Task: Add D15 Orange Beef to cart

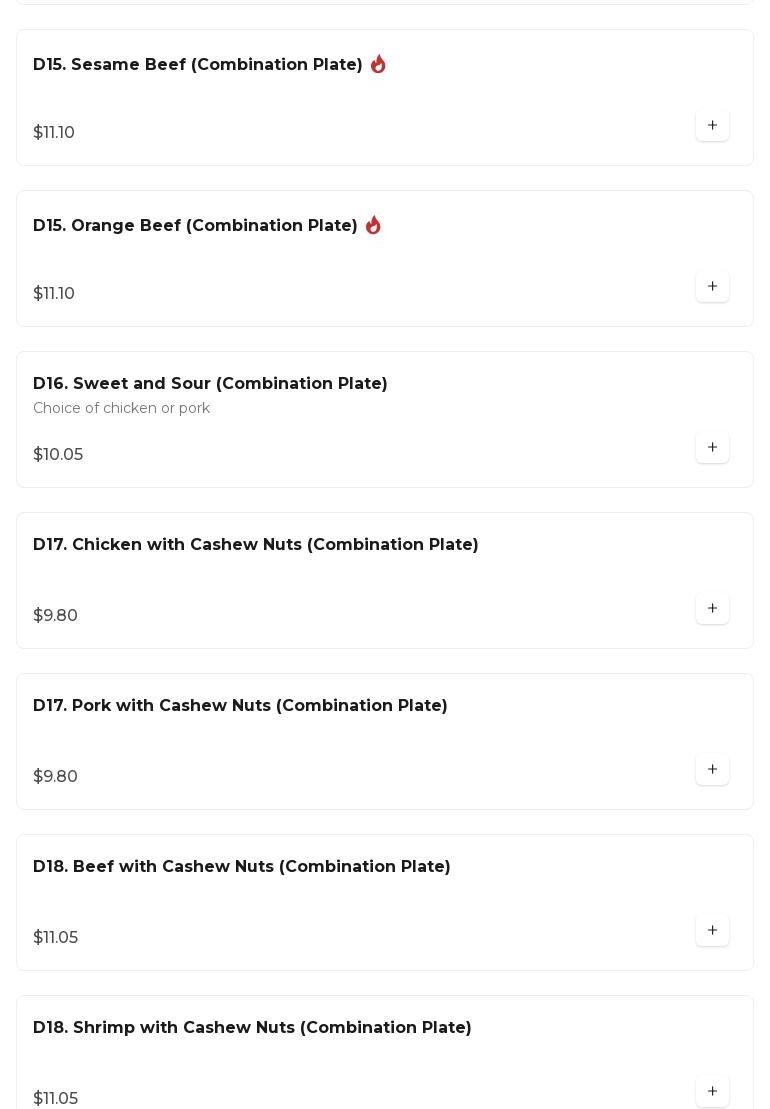Action: click(712, 287)
